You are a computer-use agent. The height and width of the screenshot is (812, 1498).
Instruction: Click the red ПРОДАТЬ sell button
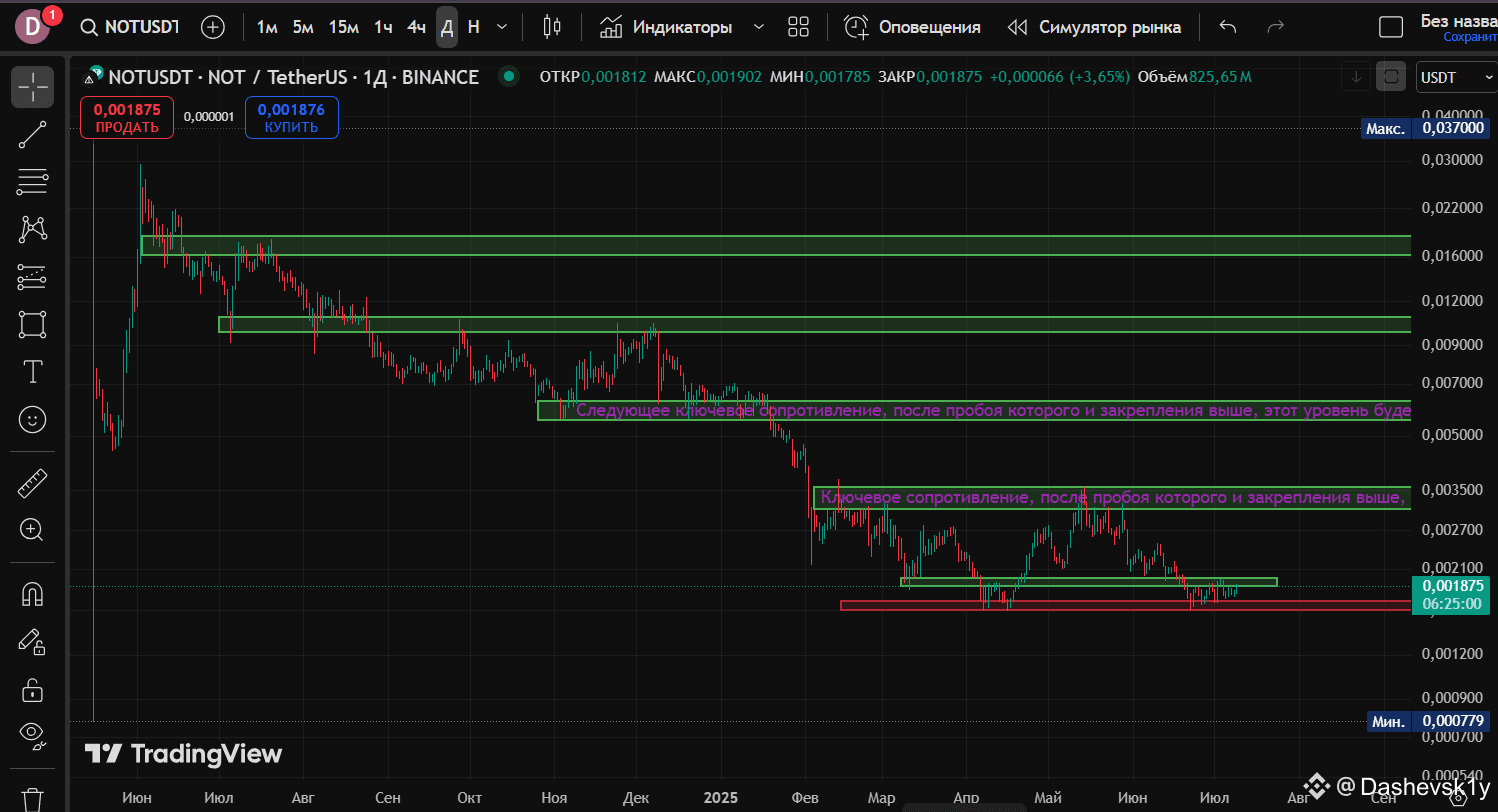coord(127,117)
